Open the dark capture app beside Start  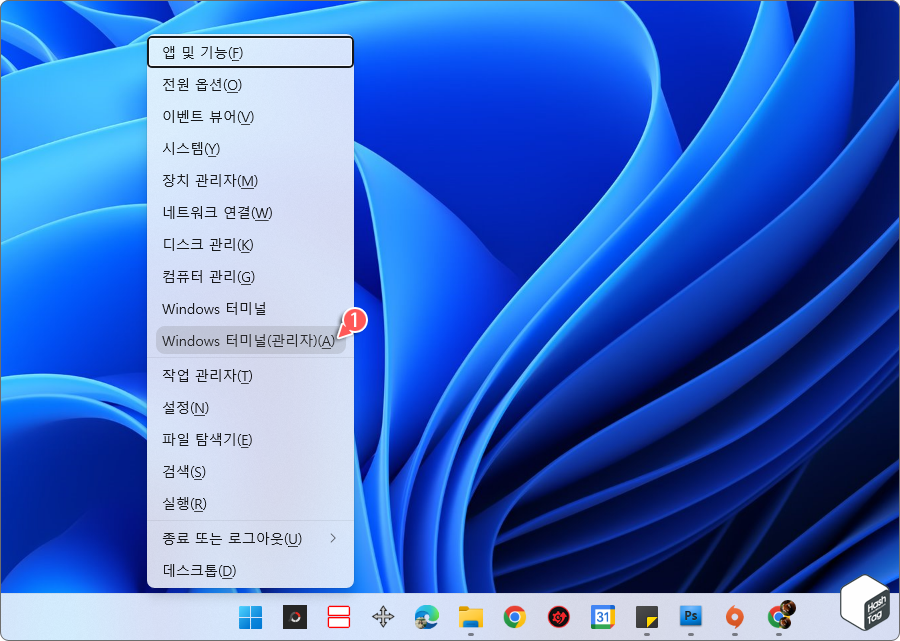[x=293, y=618]
